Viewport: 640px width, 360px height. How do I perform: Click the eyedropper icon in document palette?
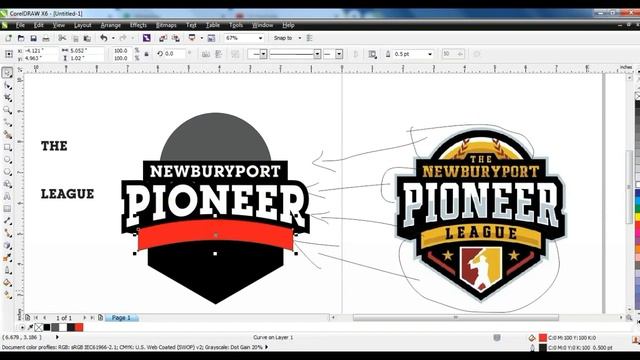pyautogui.click(x=31, y=327)
